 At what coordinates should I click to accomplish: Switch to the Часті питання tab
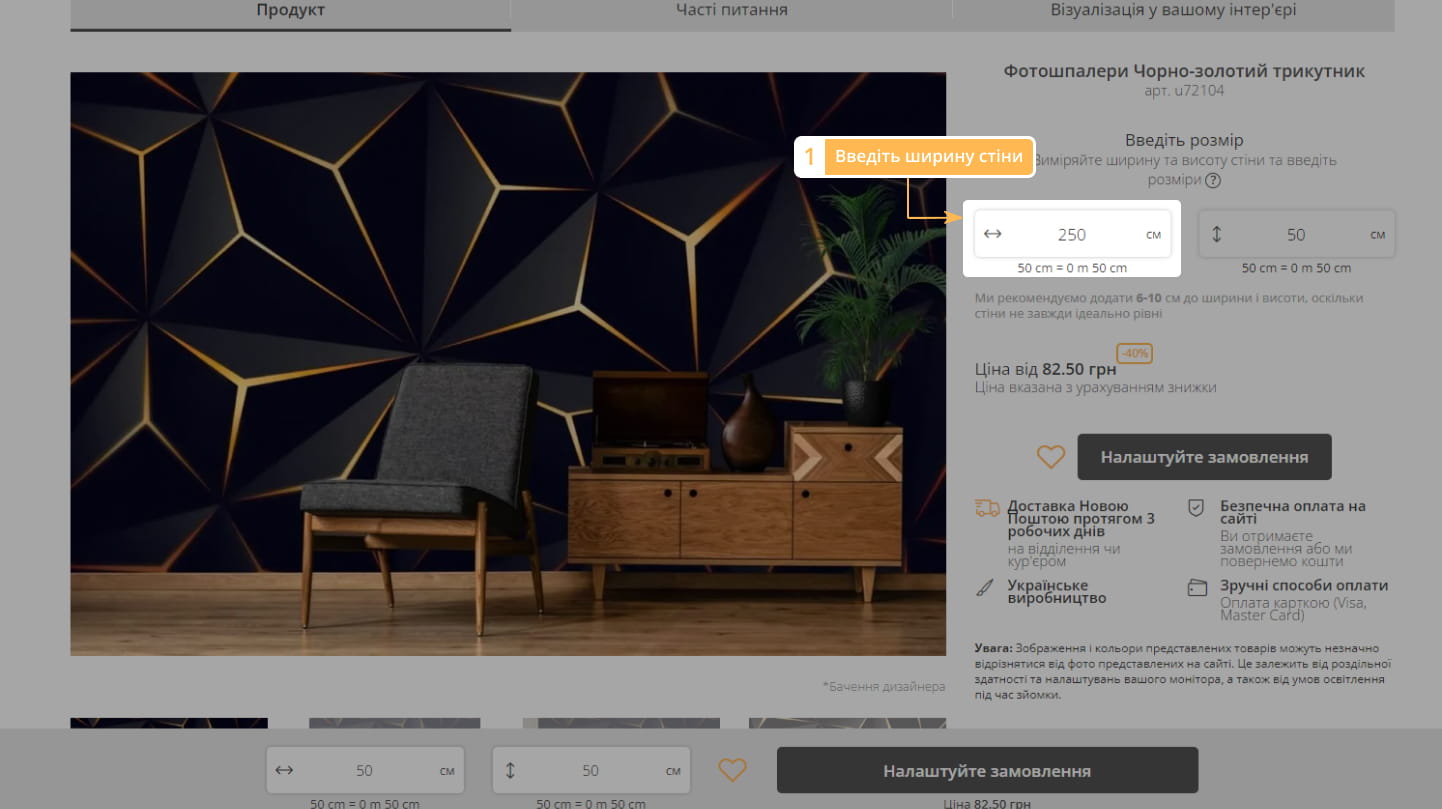point(731,11)
